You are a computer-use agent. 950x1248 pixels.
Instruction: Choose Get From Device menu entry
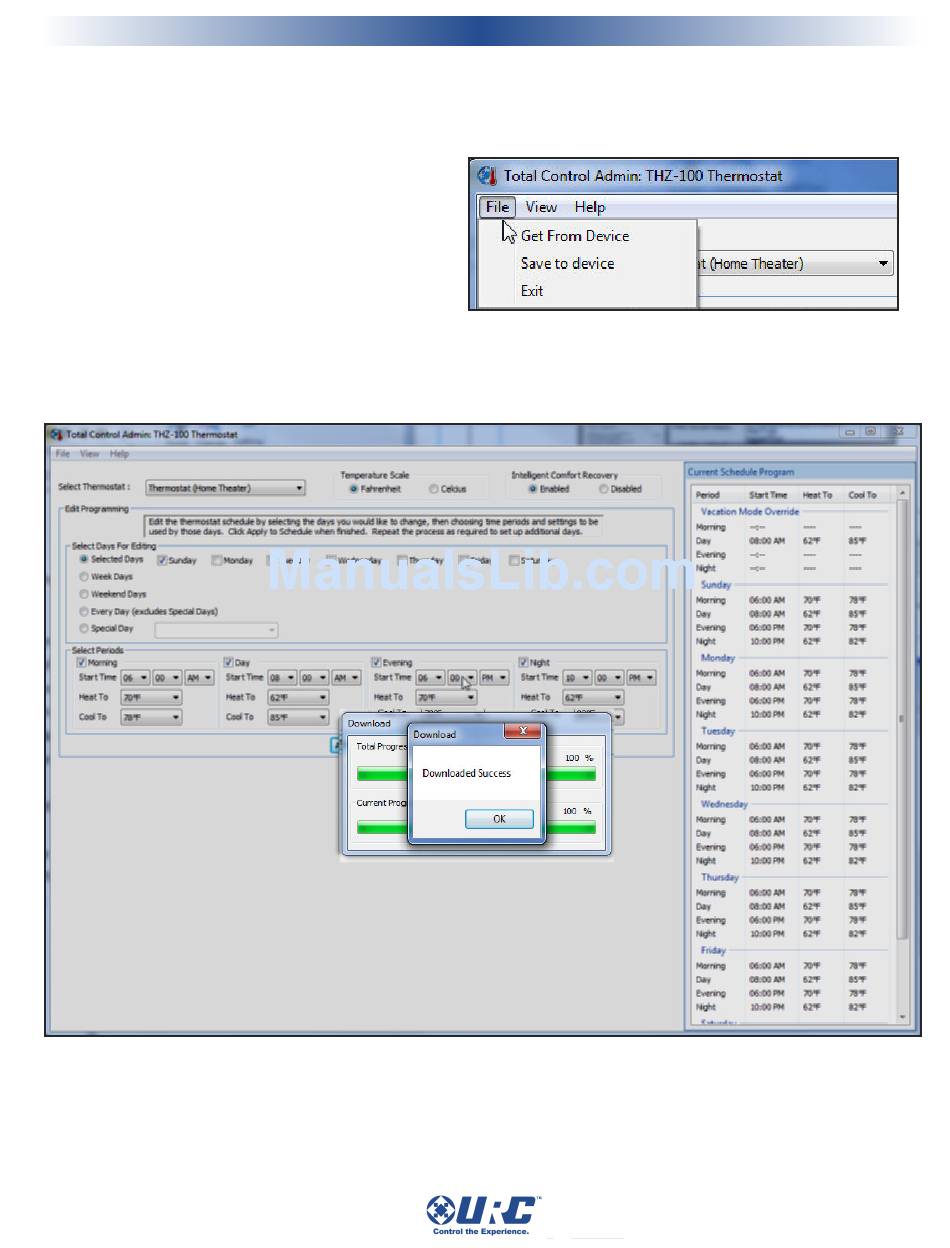point(575,236)
